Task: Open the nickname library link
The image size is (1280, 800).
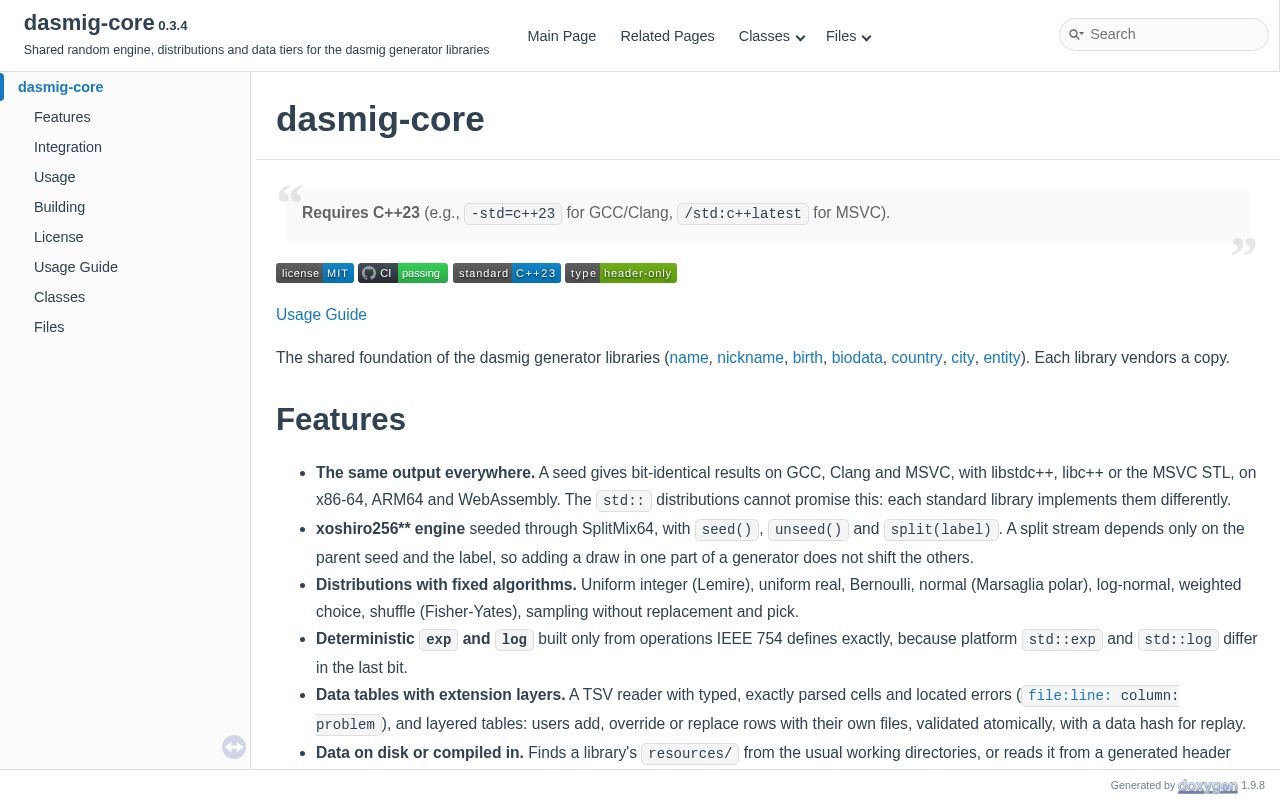Action: pyautogui.click(x=750, y=357)
